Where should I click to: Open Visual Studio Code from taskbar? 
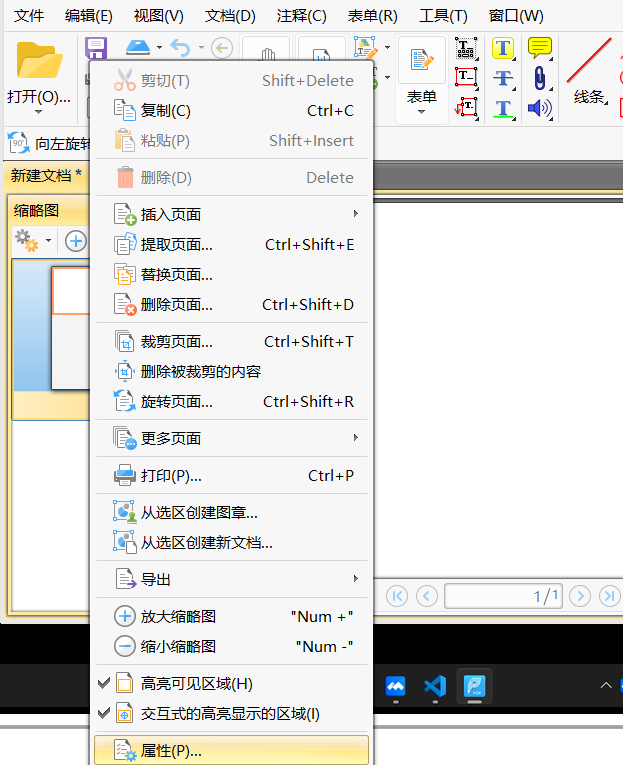(x=435, y=686)
